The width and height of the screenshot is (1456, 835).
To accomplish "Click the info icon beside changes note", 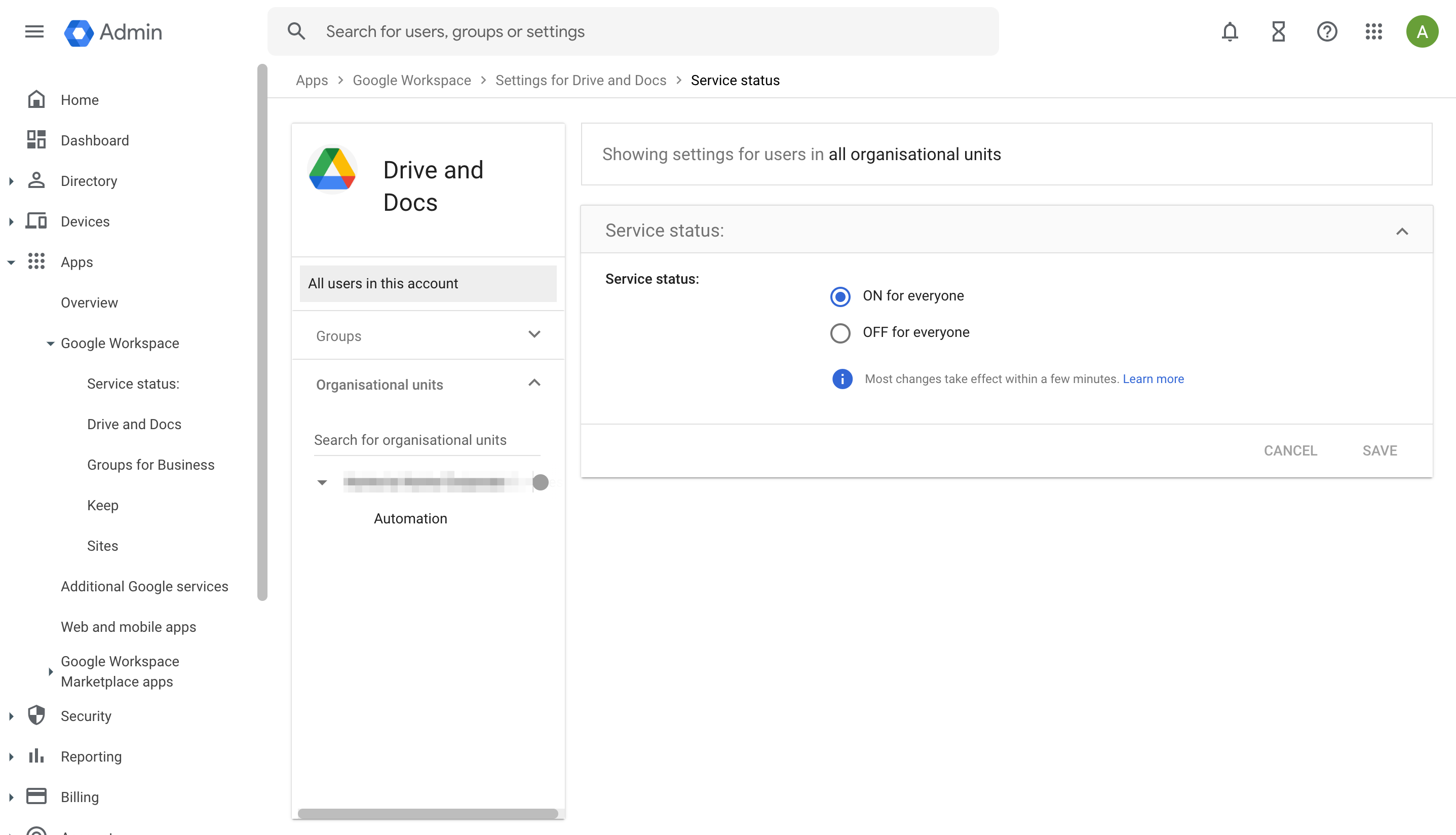I will coord(842,379).
